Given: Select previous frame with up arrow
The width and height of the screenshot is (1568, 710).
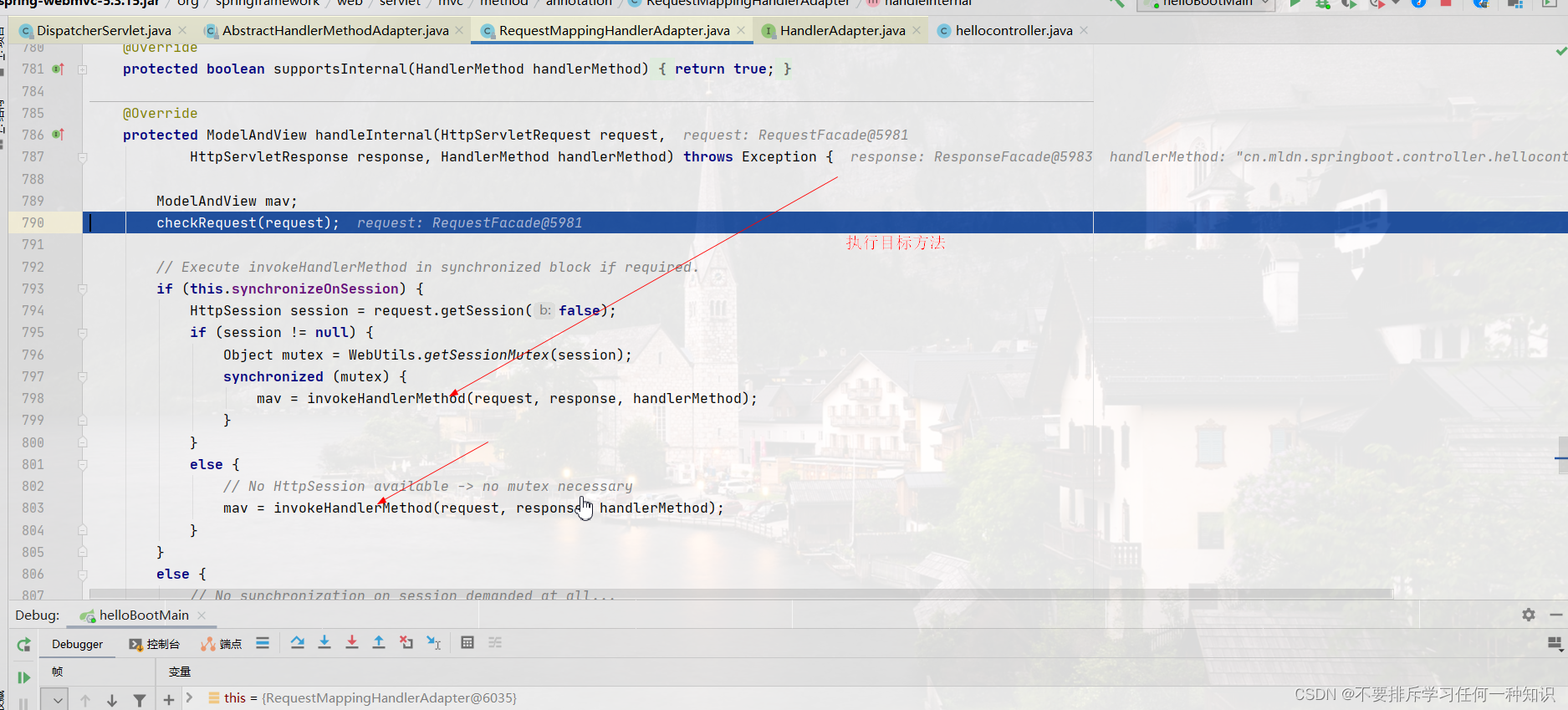Looking at the screenshot, I should pos(85,700).
